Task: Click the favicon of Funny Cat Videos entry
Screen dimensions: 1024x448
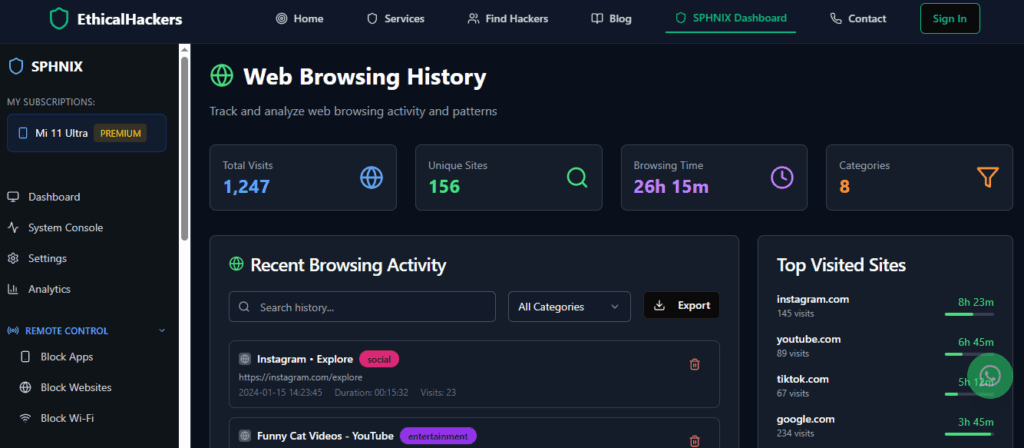Action: [x=245, y=436]
